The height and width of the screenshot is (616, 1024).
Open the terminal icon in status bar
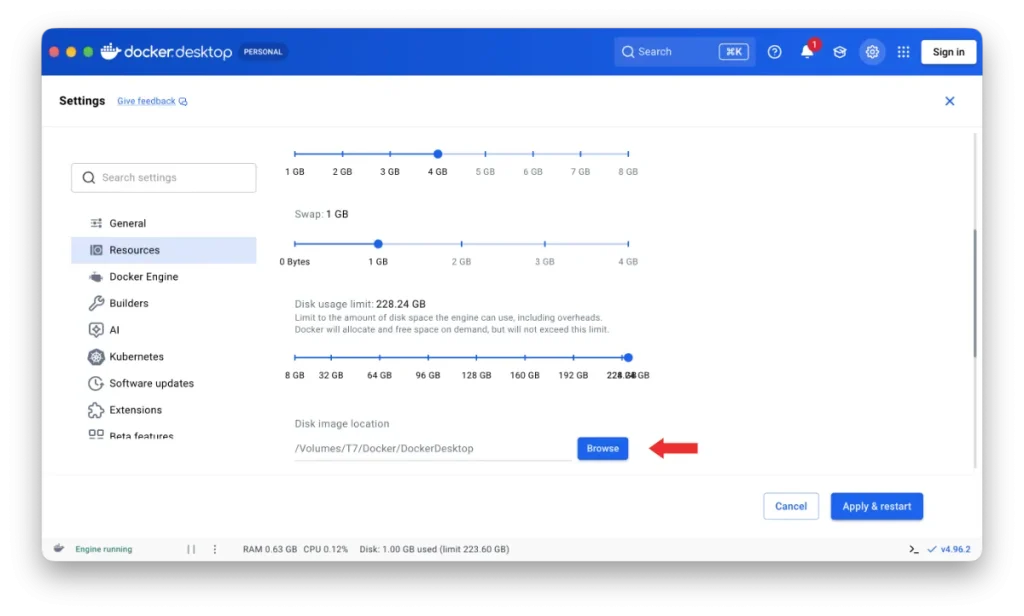914,549
